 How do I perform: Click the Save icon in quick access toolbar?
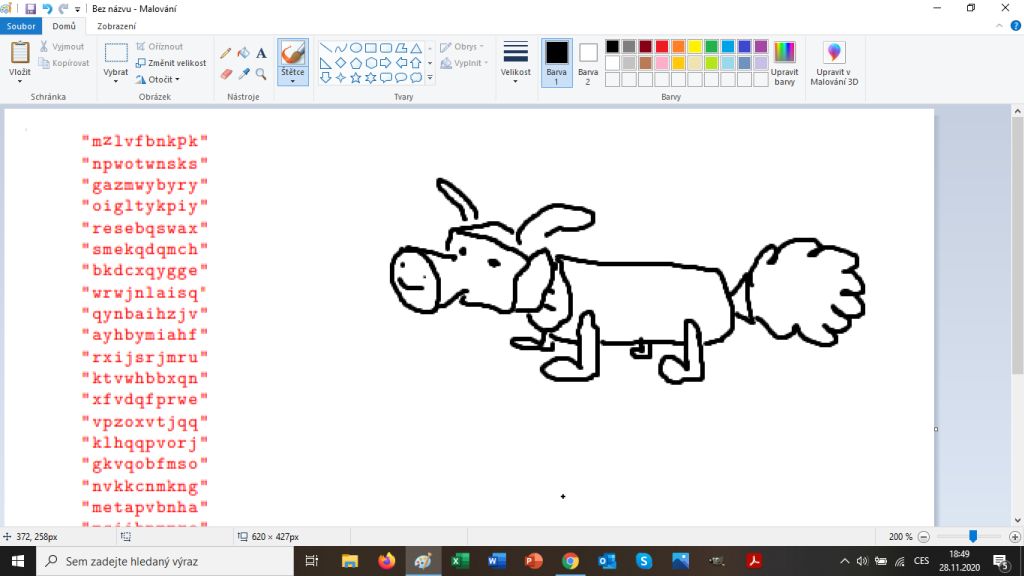30,8
